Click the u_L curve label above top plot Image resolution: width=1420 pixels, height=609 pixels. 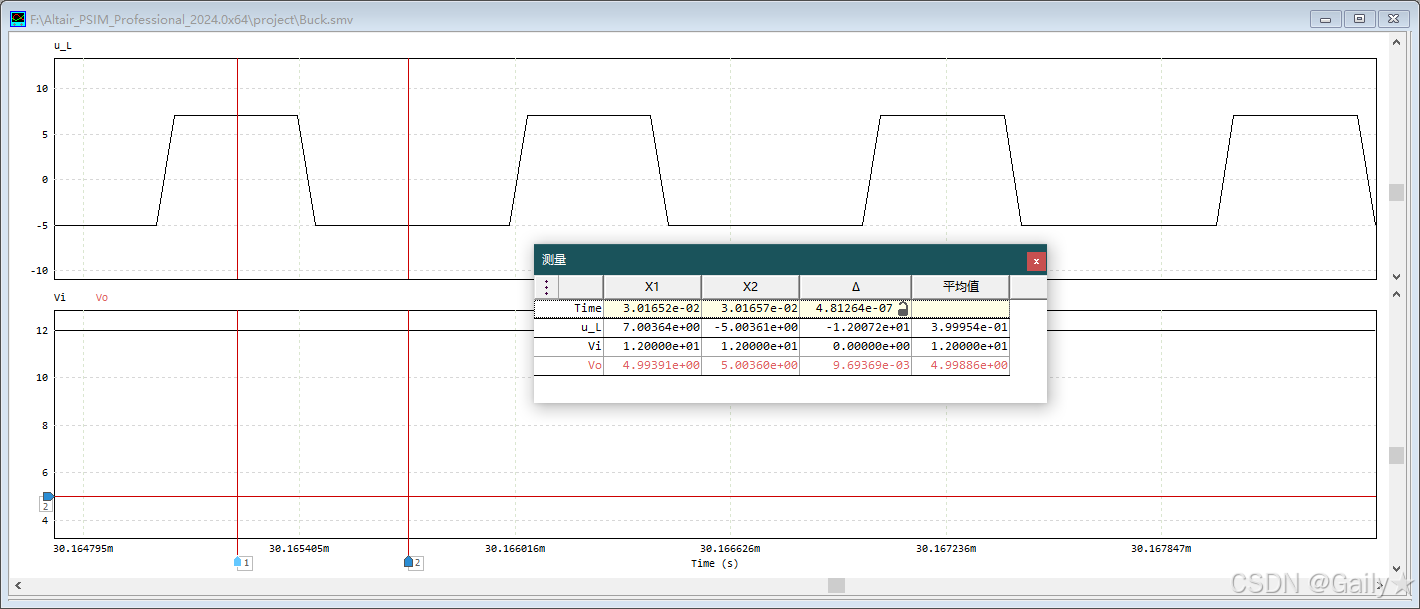coord(62,46)
